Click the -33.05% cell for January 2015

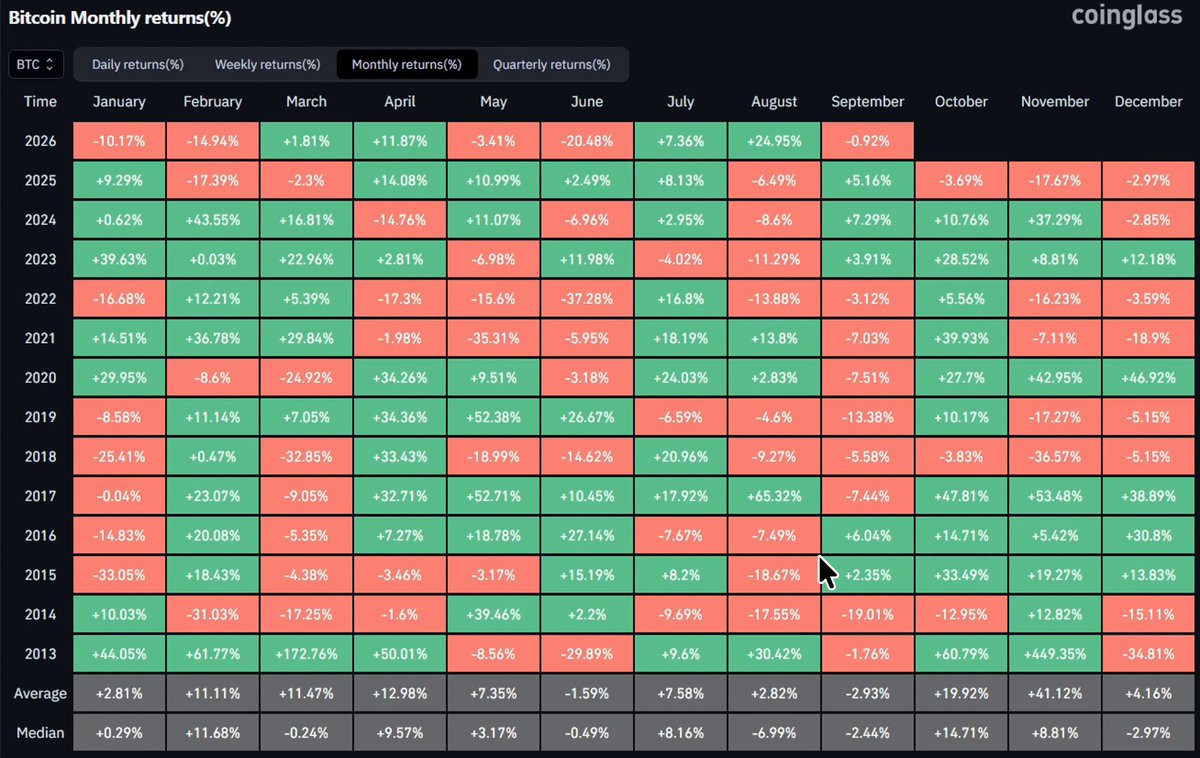(x=119, y=575)
